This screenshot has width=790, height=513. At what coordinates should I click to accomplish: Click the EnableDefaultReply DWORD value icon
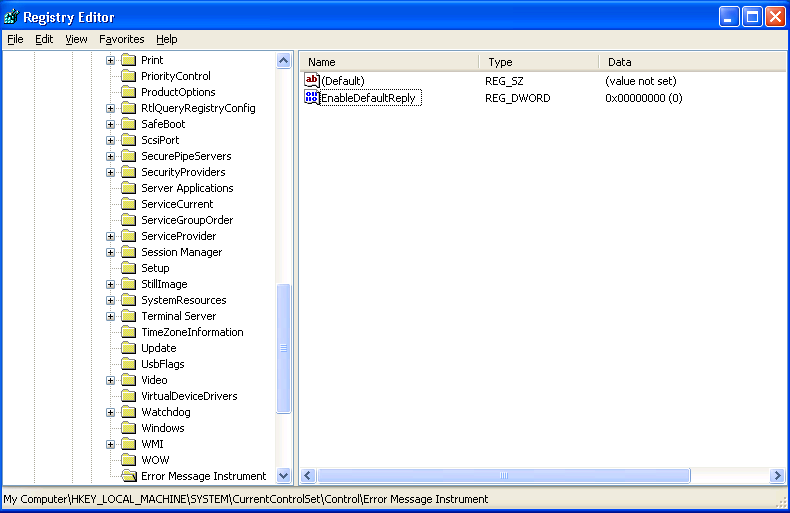pyautogui.click(x=311, y=98)
